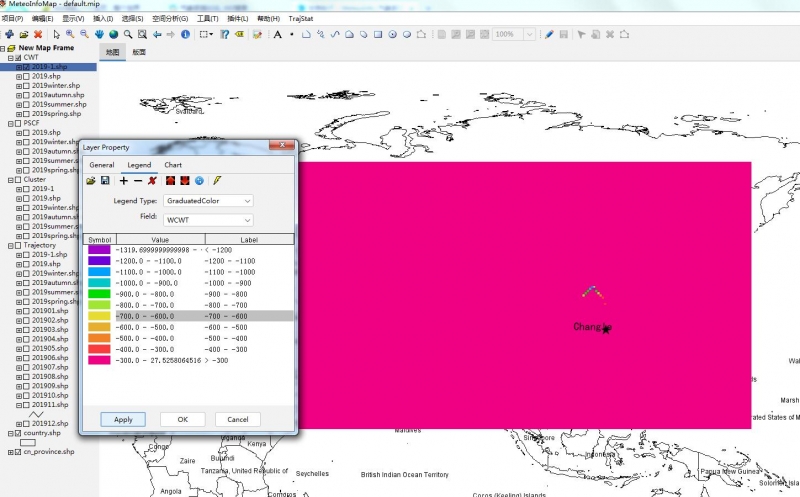Viewport: 800px width, 497px height.
Task: Select the pan hand tool in main toolbar
Action: pos(100,34)
